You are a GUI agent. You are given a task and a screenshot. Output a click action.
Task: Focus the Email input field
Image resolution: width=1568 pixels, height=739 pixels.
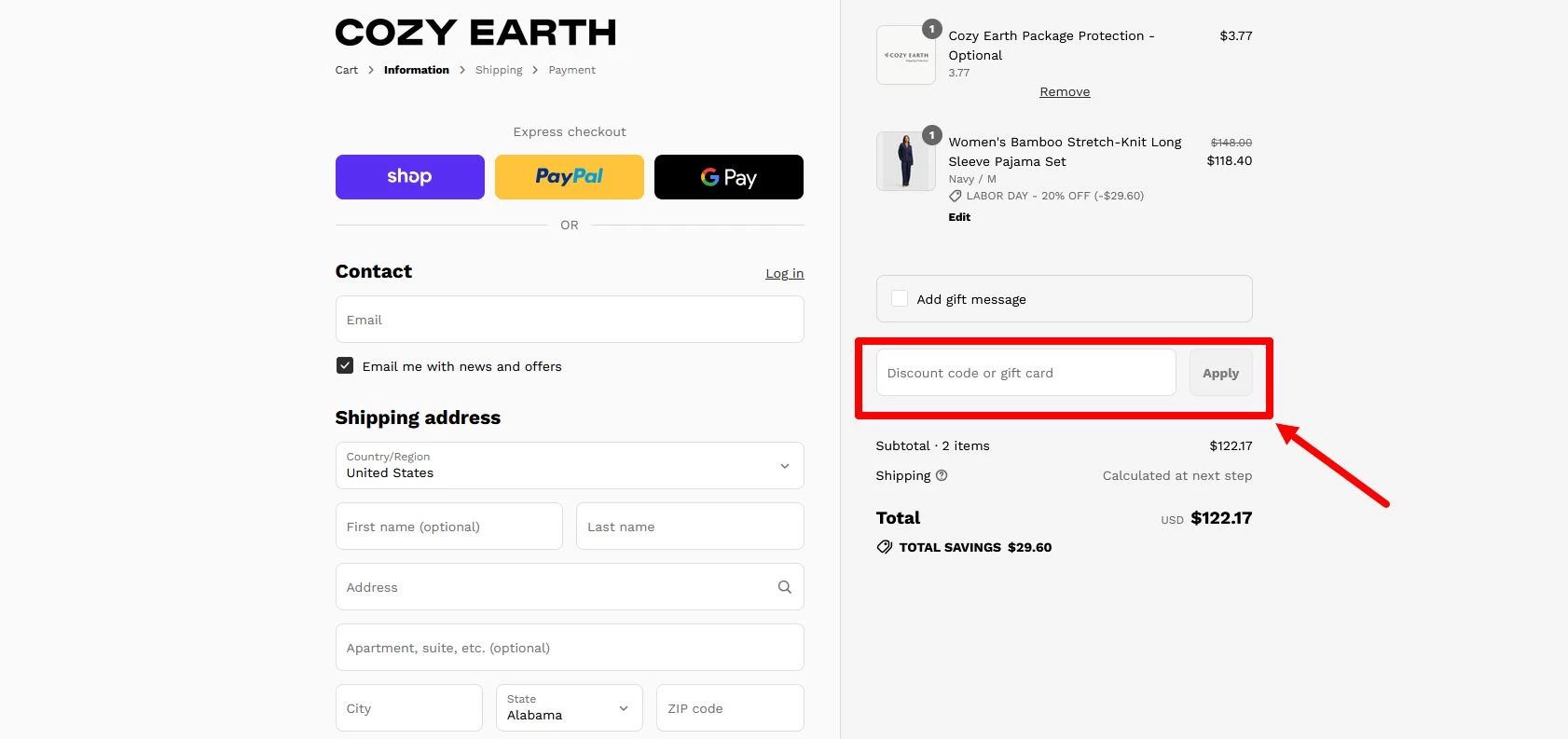point(570,320)
